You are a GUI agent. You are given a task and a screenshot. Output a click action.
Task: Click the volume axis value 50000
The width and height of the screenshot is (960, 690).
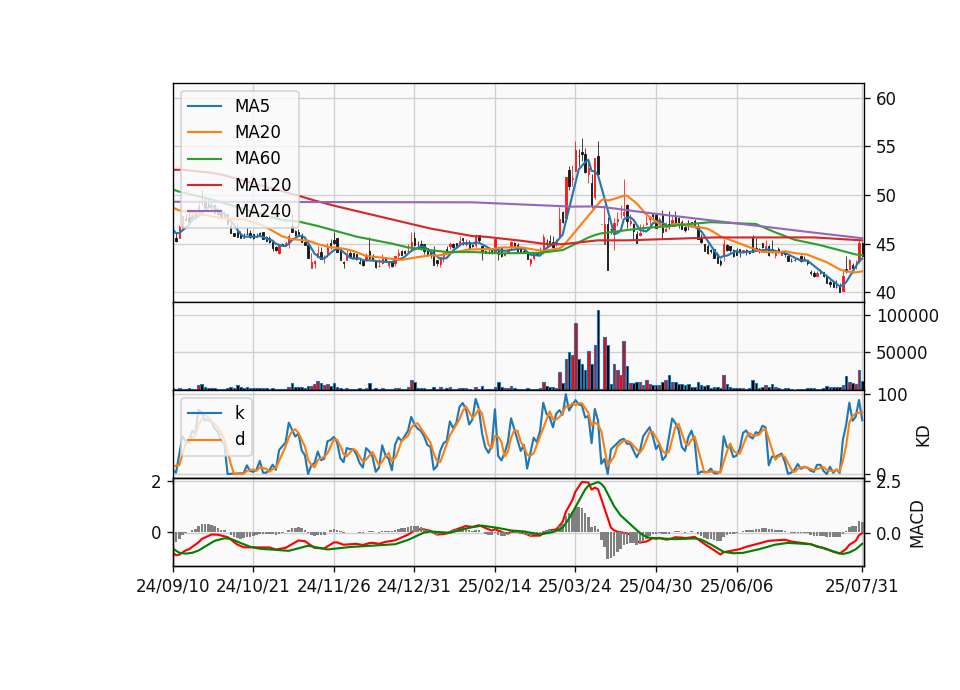point(902,353)
